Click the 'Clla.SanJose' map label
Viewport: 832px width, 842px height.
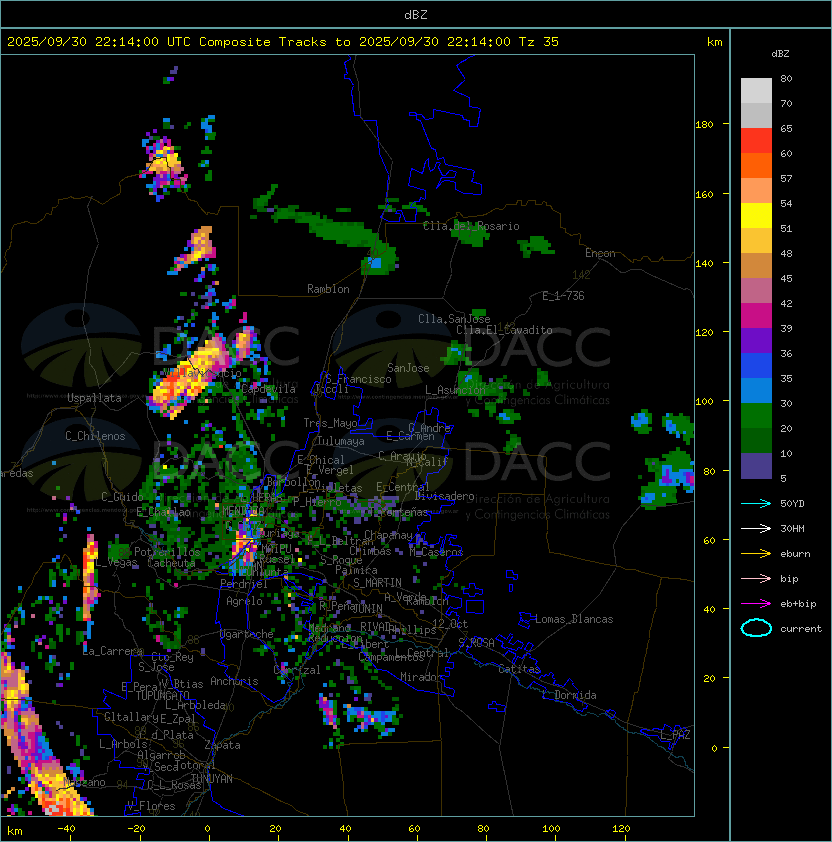(x=454, y=319)
